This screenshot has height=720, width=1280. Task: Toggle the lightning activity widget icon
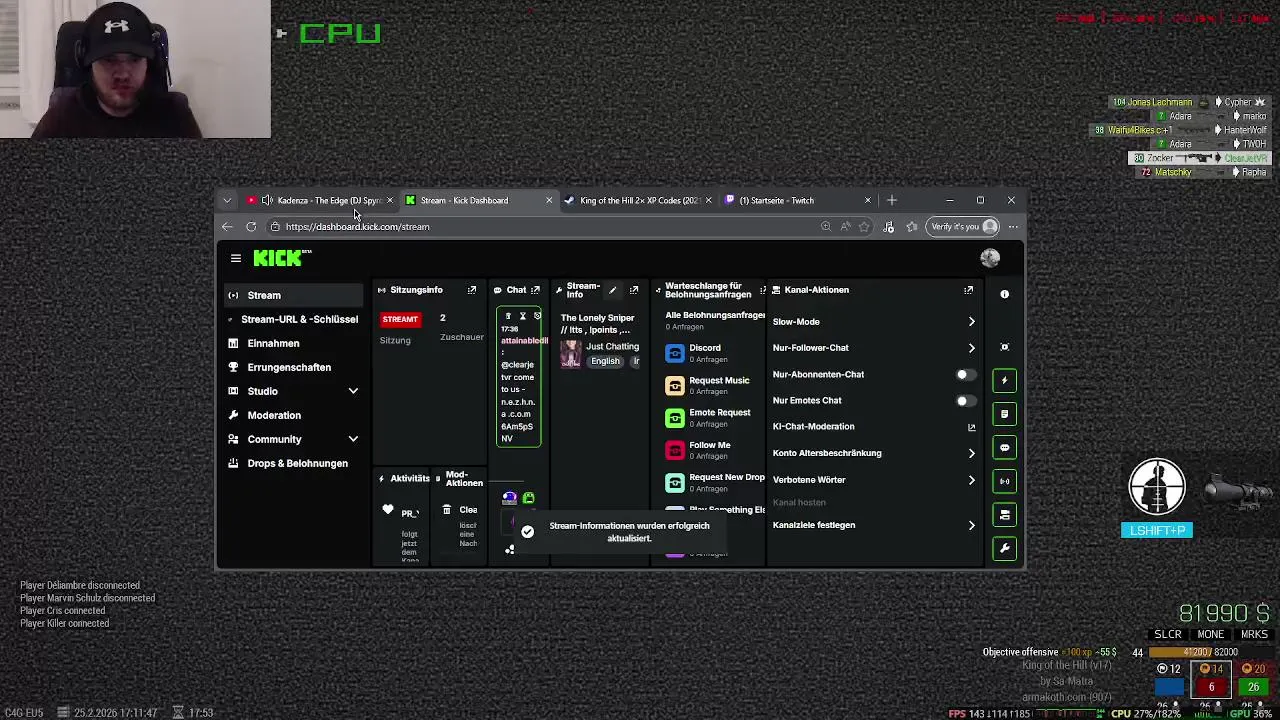1005,380
